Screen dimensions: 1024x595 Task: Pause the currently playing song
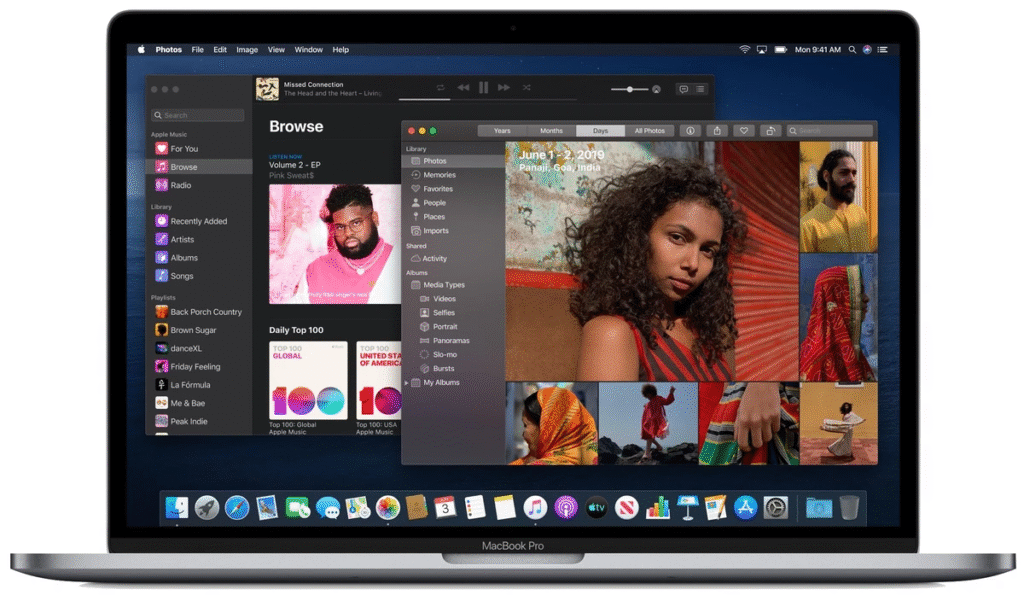(x=483, y=88)
